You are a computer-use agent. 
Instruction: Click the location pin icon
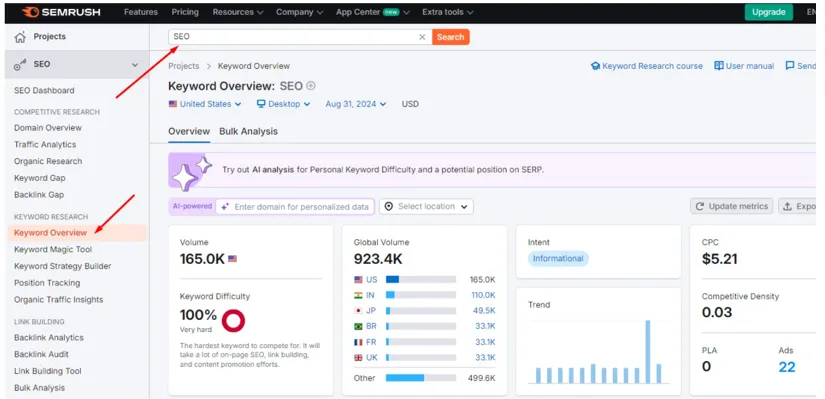coord(389,206)
